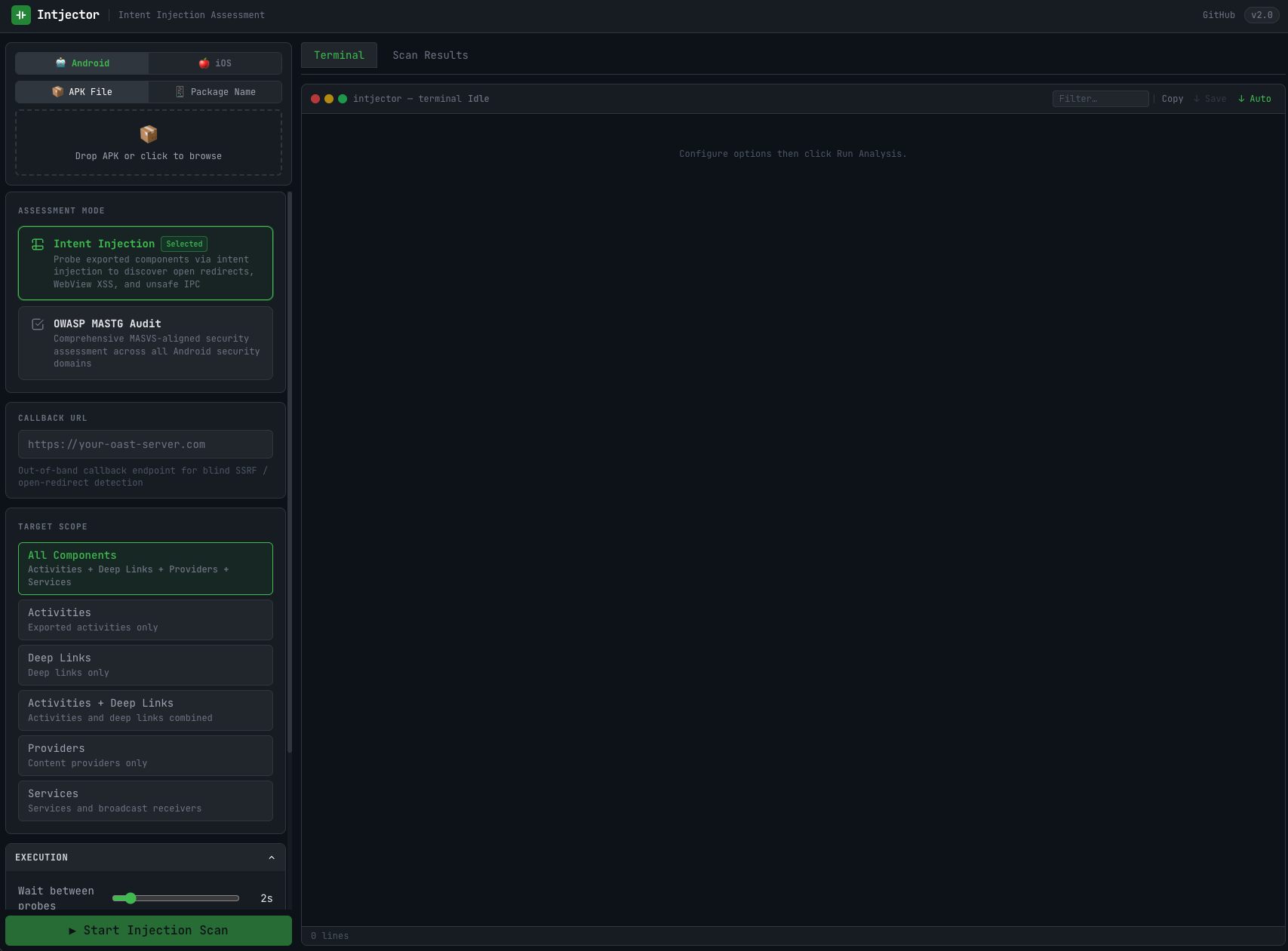
Task: Select the Android robot platform icon
Action: pyautogui.click(x=61, y=63)
